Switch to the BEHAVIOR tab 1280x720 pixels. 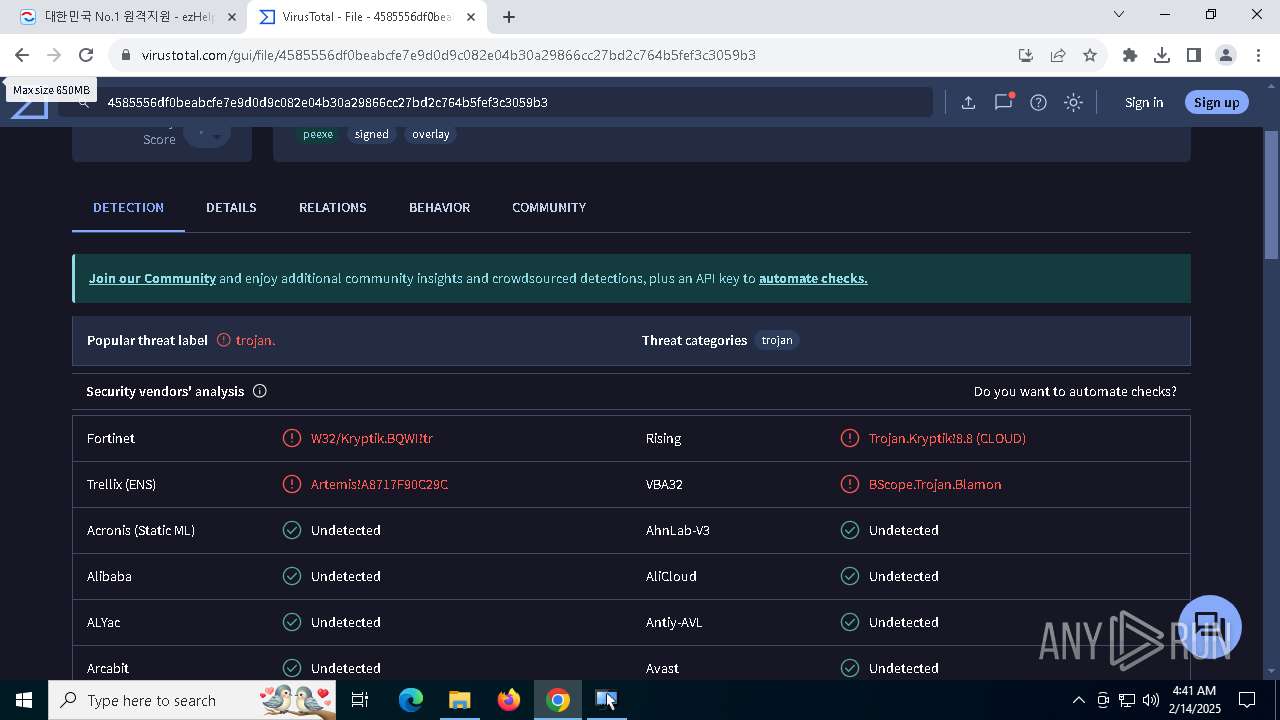[x=439, y=207]
